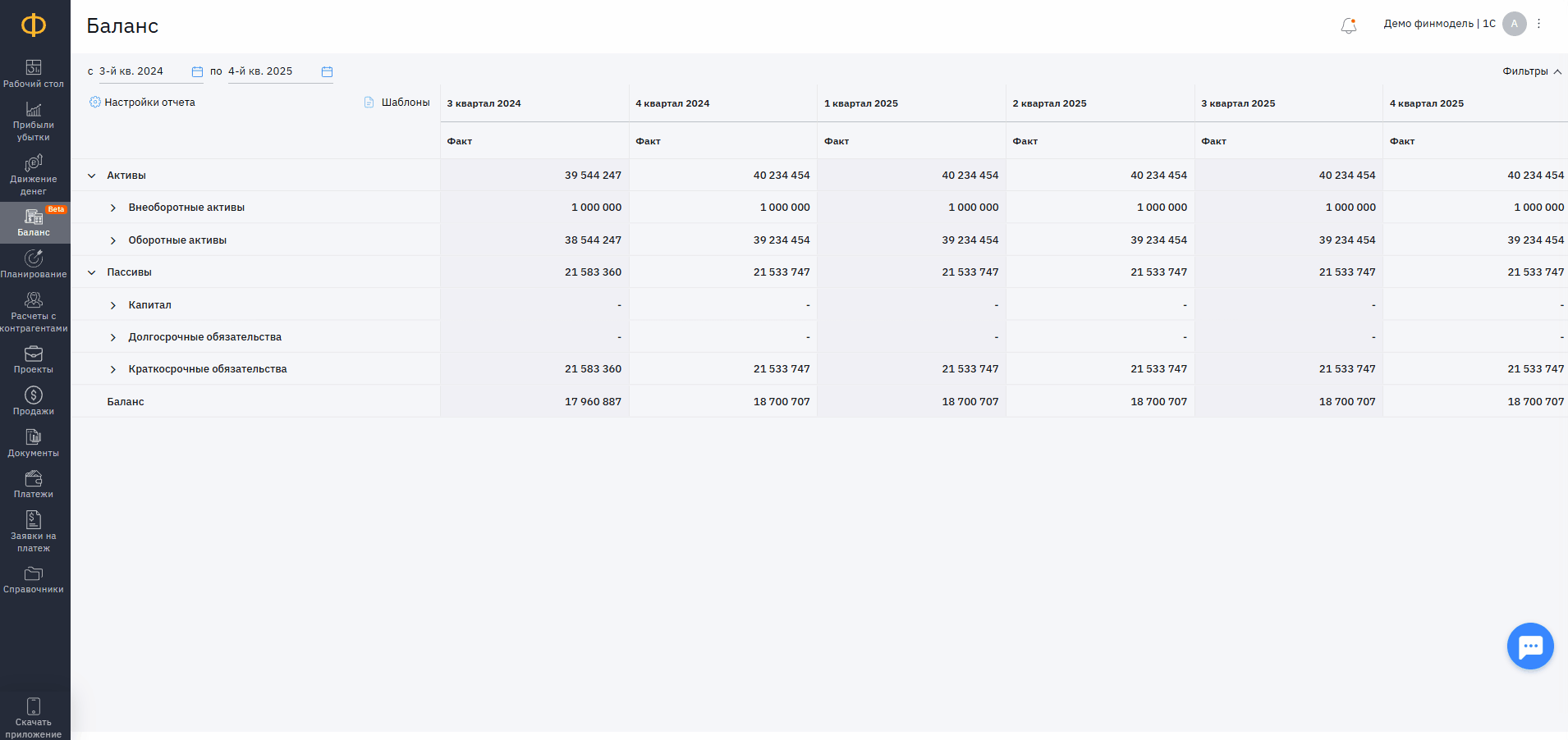Click Активы value 39 544 247
1568x740 pixels.
click(x=593, y=176)
